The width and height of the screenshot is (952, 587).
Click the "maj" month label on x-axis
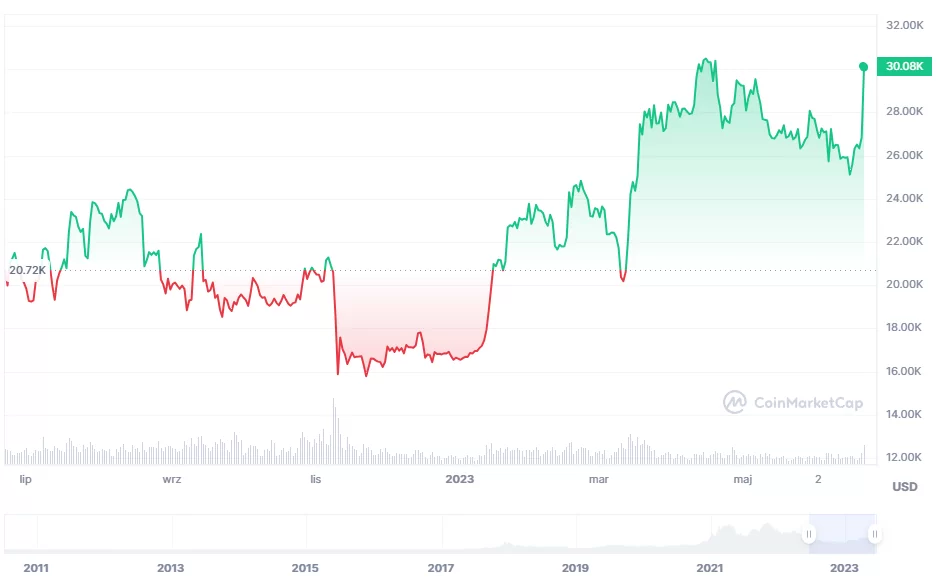743,480
